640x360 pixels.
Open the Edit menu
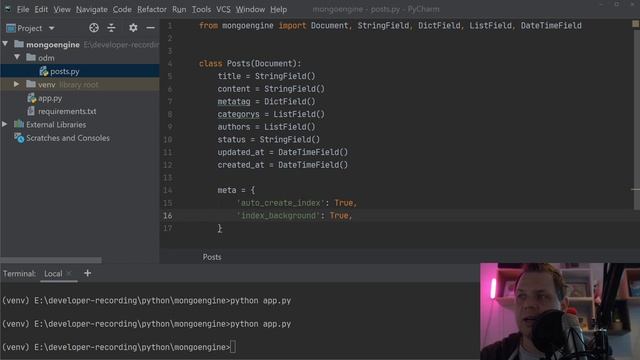(41, 9)
